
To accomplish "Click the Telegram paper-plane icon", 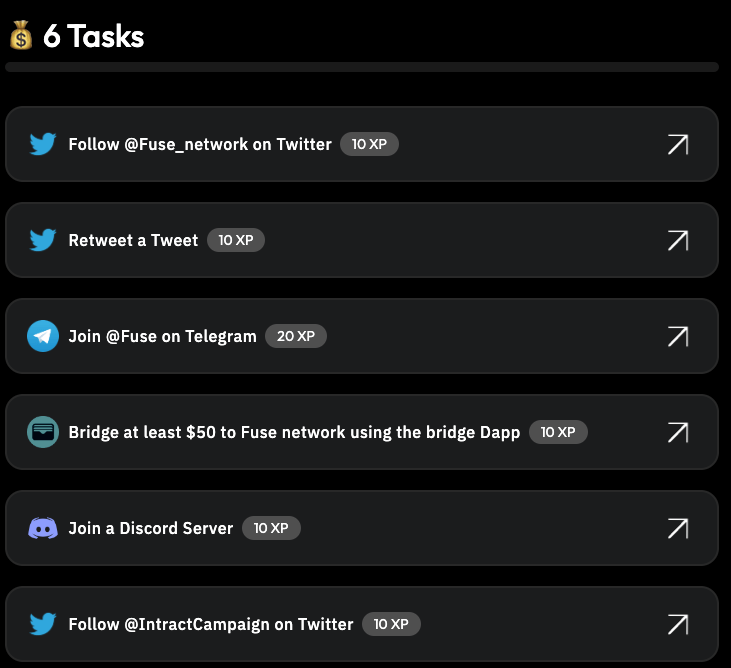I will (43, 336).
